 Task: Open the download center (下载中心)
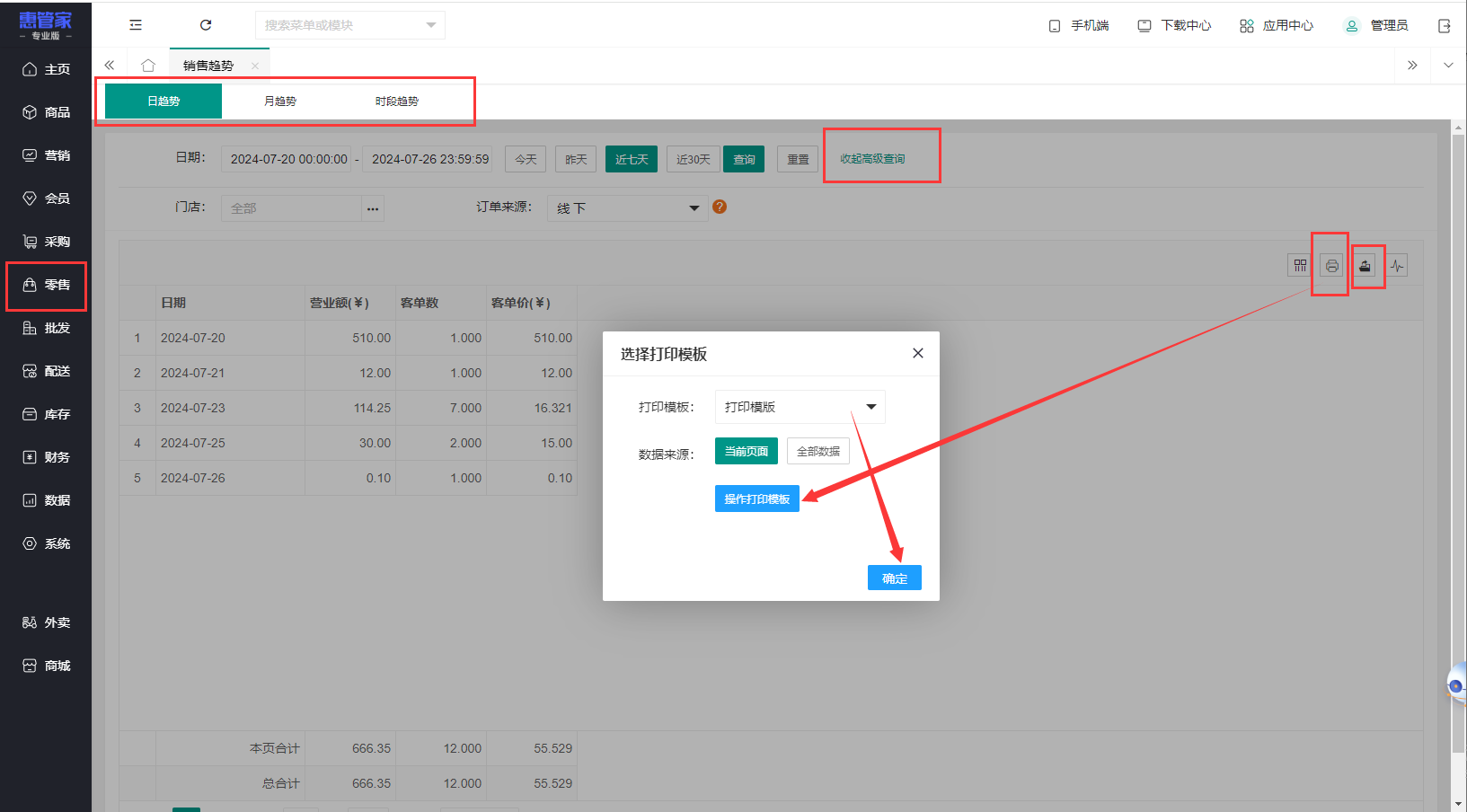point(1174,25)
